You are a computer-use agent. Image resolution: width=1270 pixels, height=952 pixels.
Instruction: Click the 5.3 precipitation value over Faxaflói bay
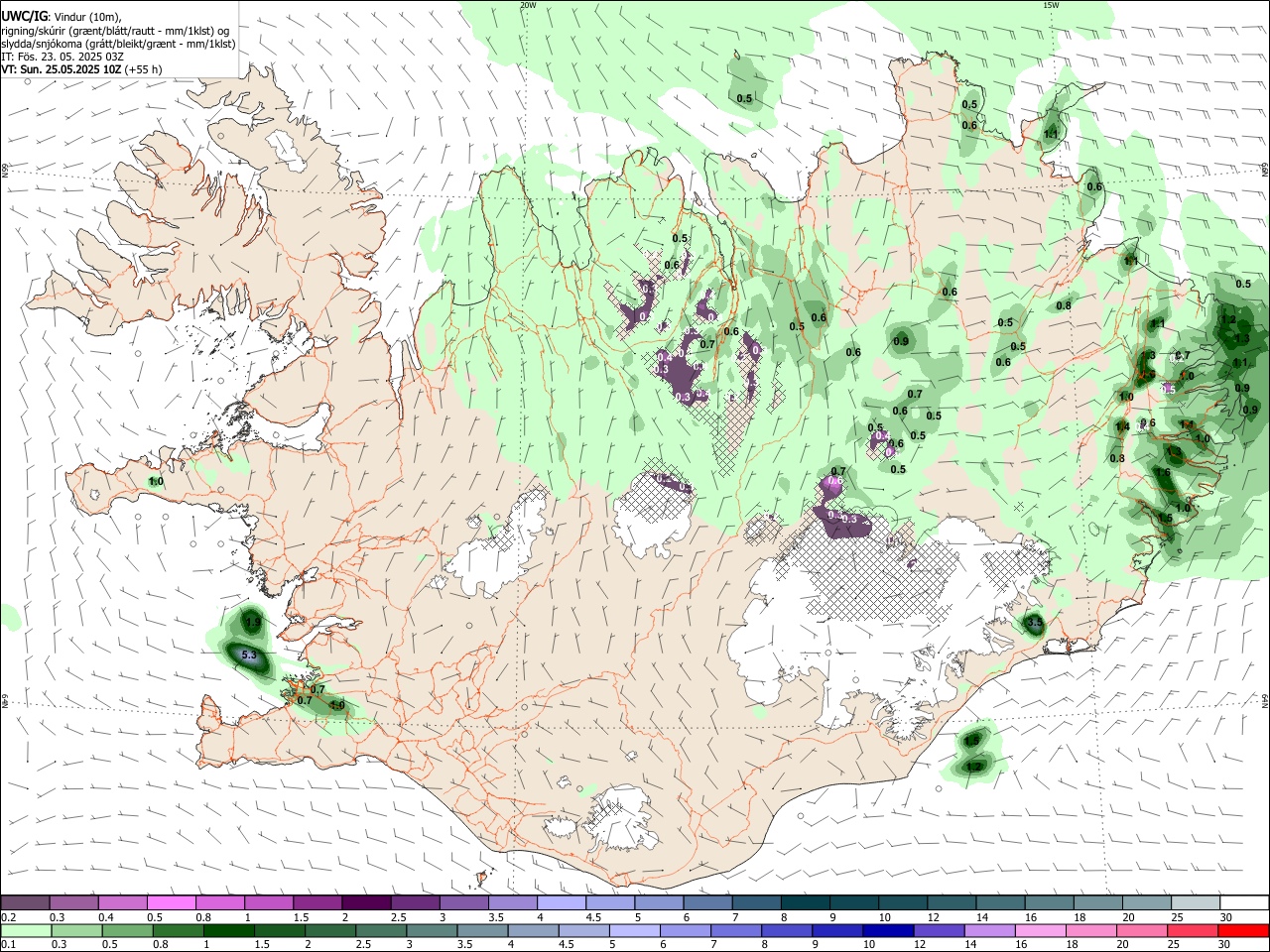249,655
